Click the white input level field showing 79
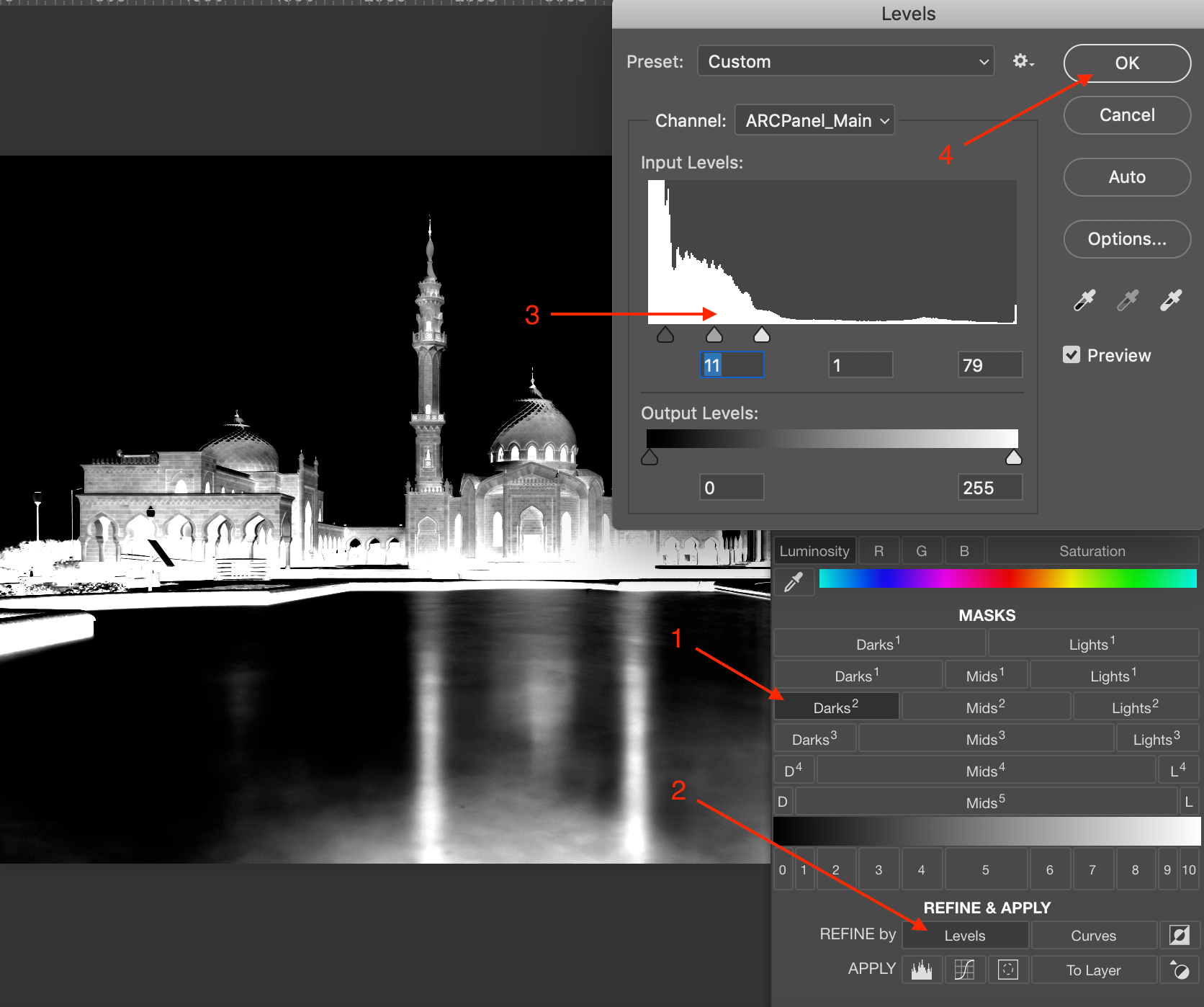 click(989, 365)
